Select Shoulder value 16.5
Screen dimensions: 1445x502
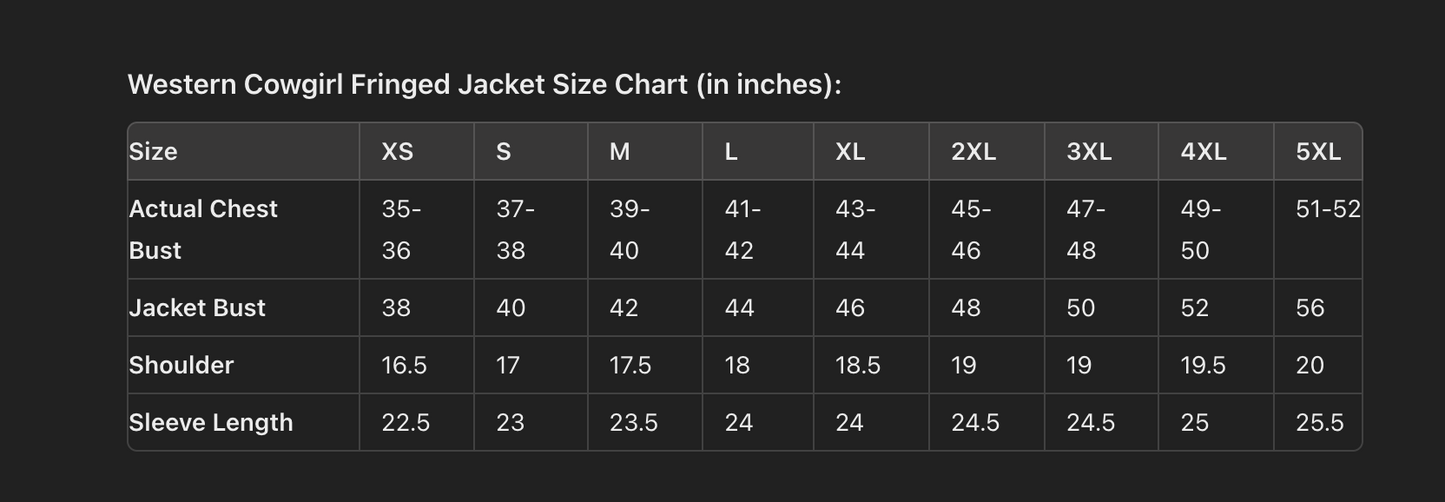pos(404,366)
